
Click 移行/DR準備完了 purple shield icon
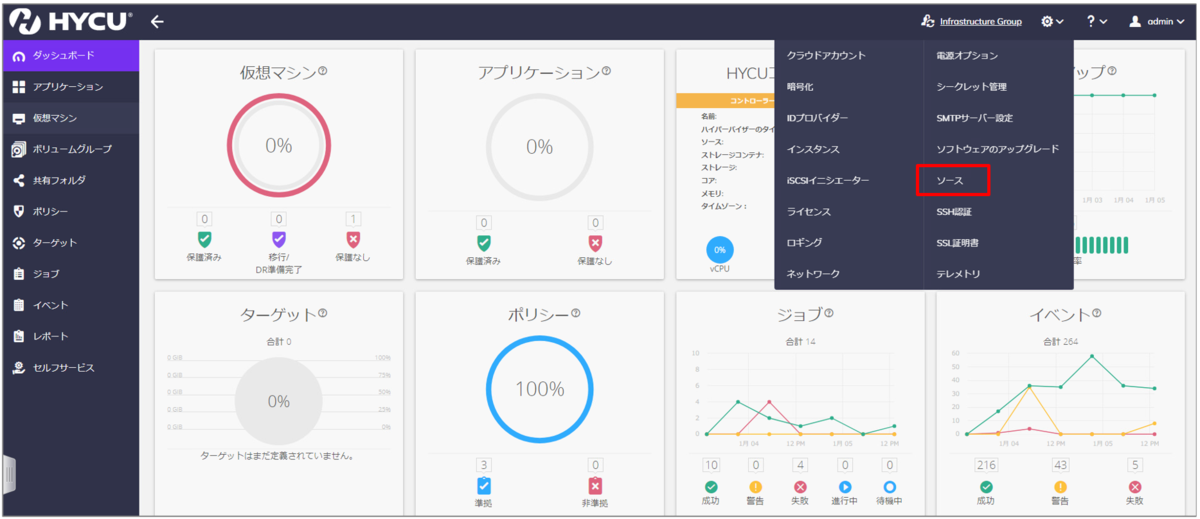279,240
